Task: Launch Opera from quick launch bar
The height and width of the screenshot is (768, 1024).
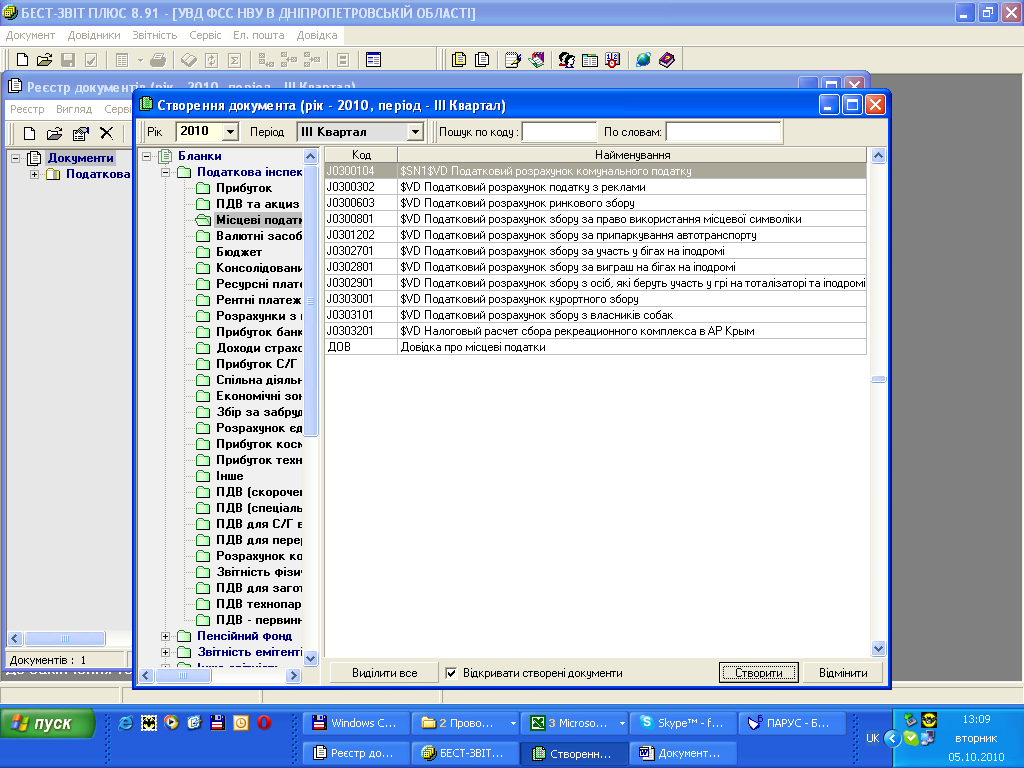Action: [x=264, y=723]
